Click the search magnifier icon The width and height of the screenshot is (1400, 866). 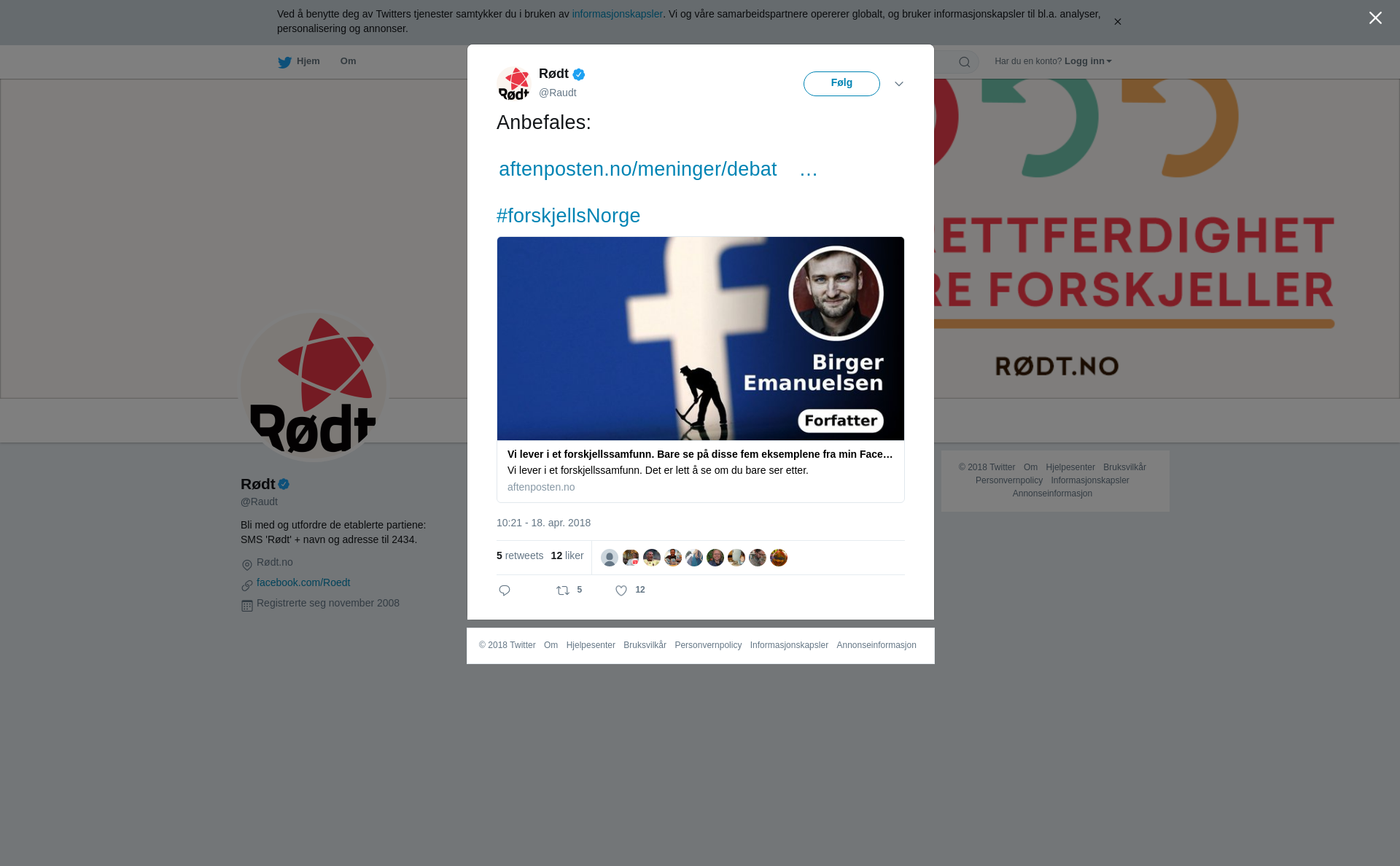click(965, 62)
